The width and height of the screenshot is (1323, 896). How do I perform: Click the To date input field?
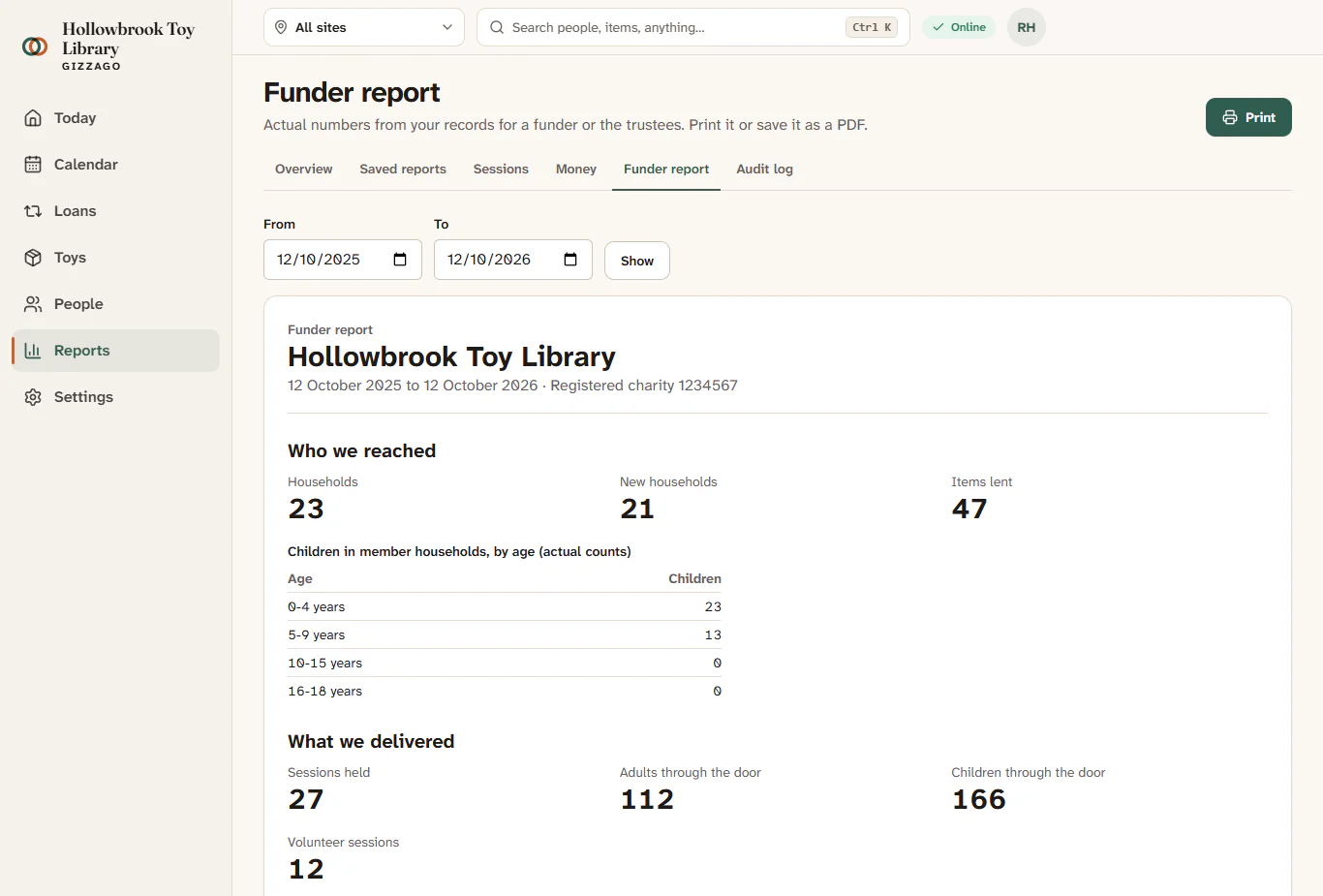click(513, 260)
